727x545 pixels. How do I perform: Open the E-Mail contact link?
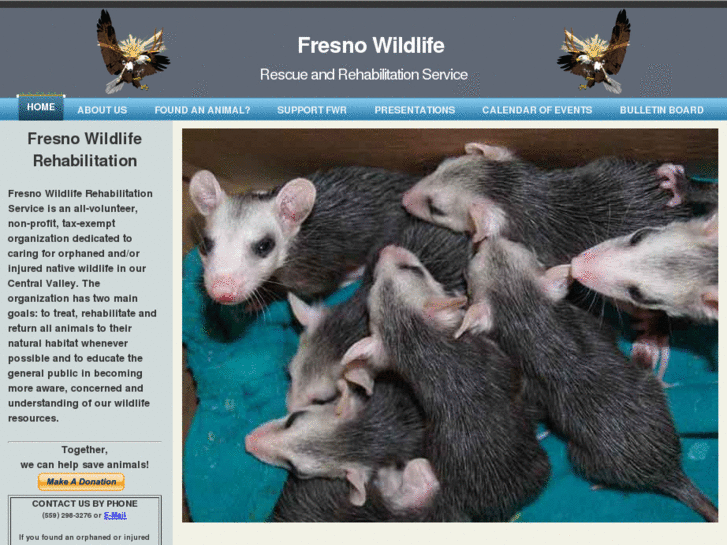pos(115,515)
